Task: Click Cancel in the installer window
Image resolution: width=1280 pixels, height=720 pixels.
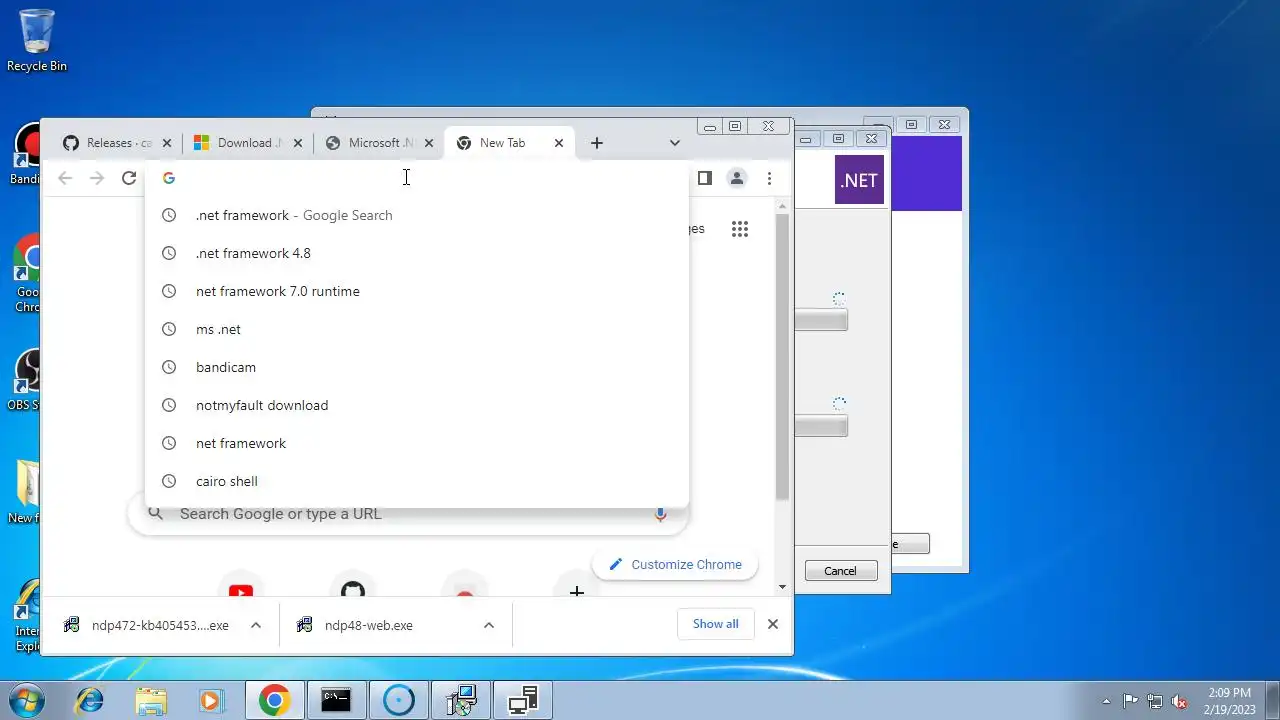Action: click(x=840, y=571)
